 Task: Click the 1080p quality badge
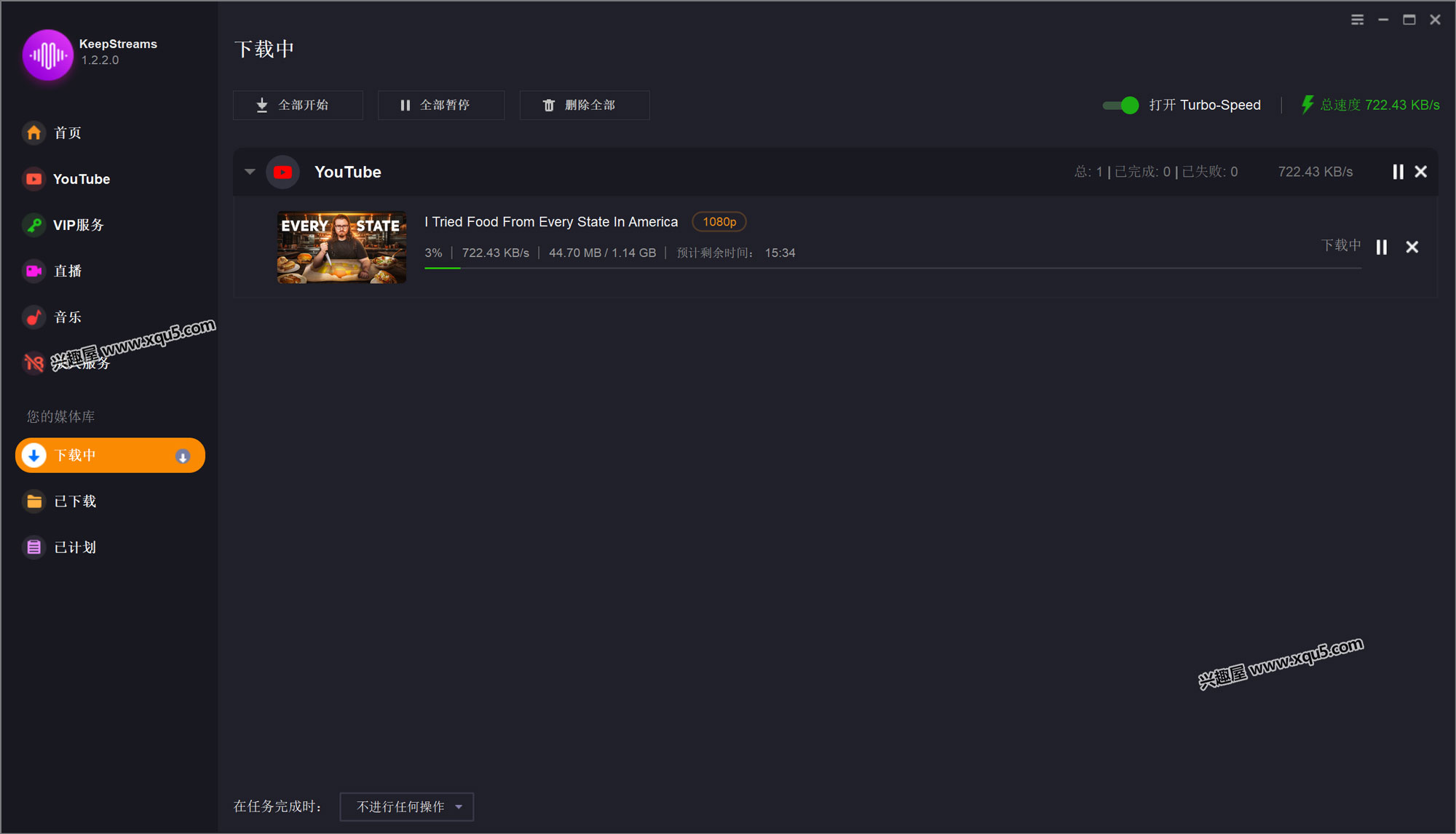(x=719, y=222)
